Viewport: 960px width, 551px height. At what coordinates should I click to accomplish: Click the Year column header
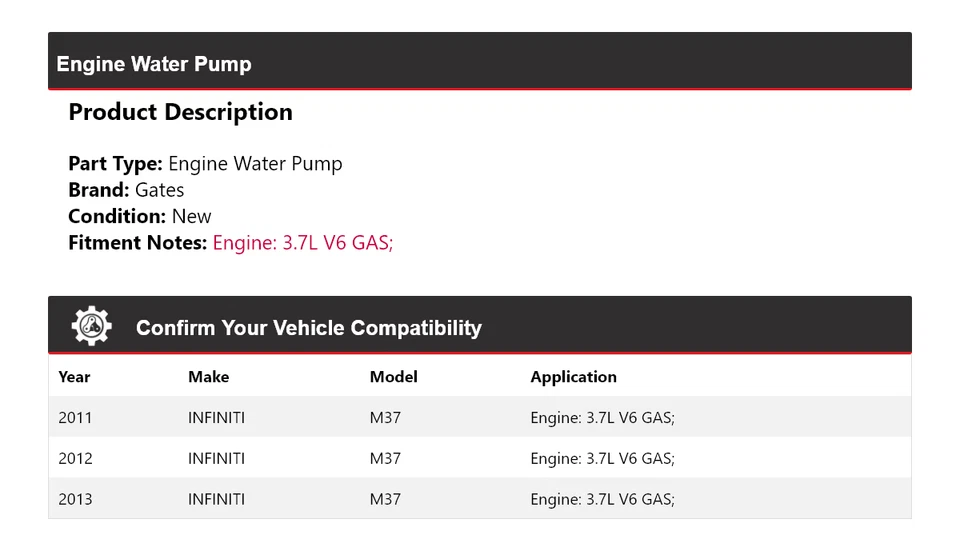(74, 377)
